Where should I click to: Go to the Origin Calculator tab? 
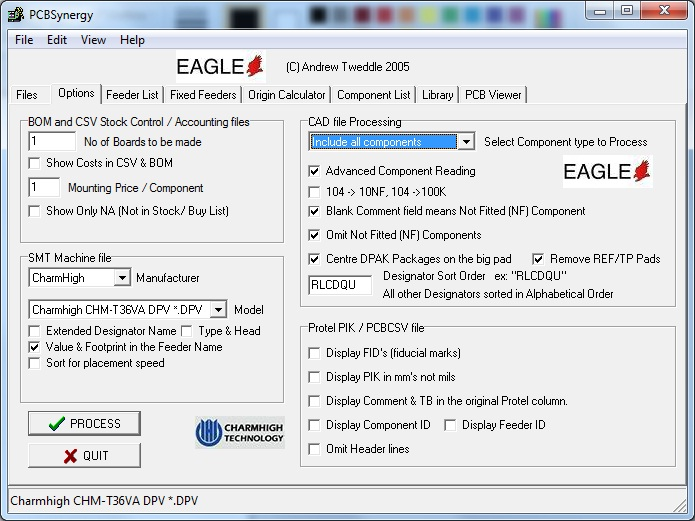pyautogui.click(x=286, y=95)
